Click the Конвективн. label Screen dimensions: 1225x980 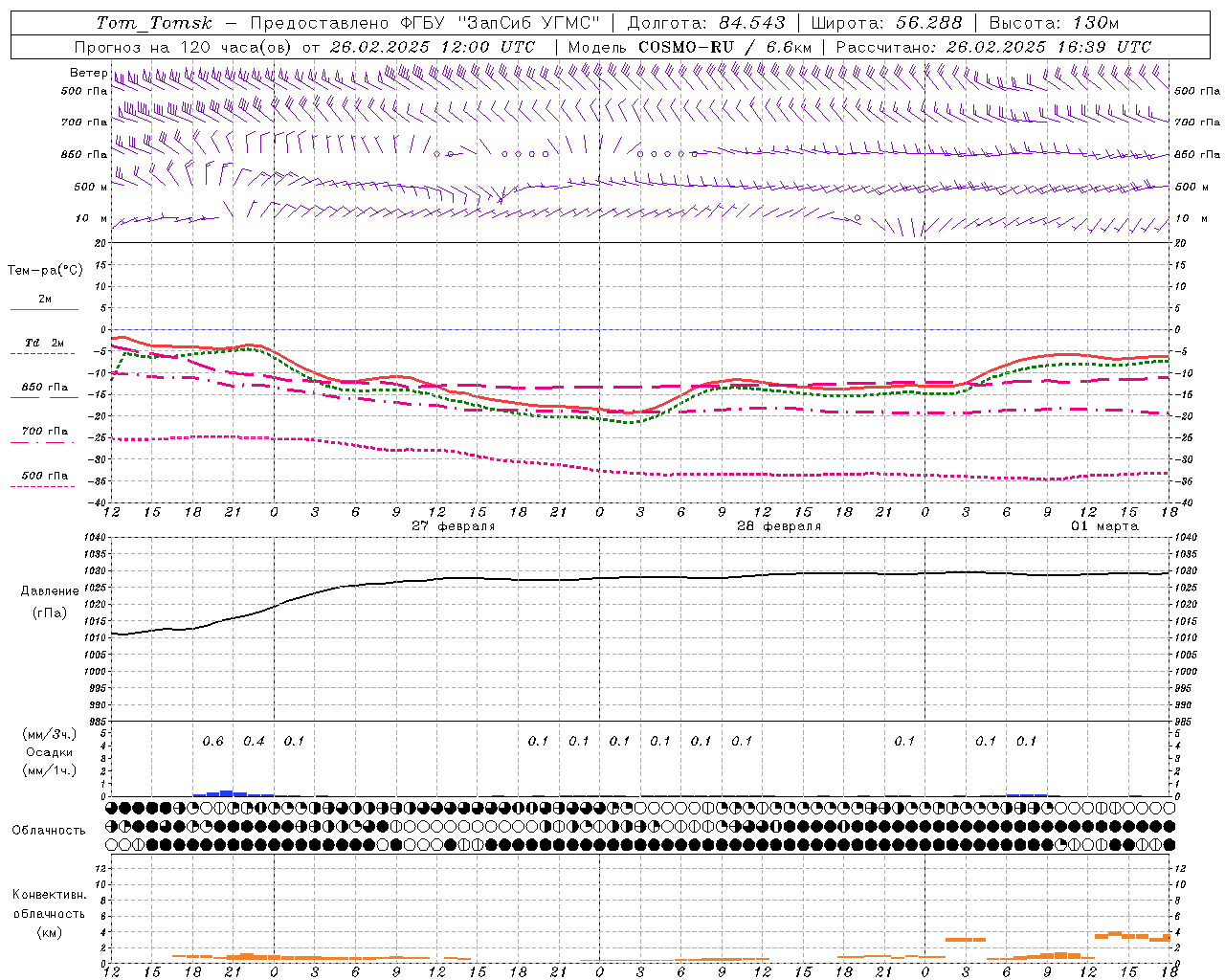coord(50,895)
